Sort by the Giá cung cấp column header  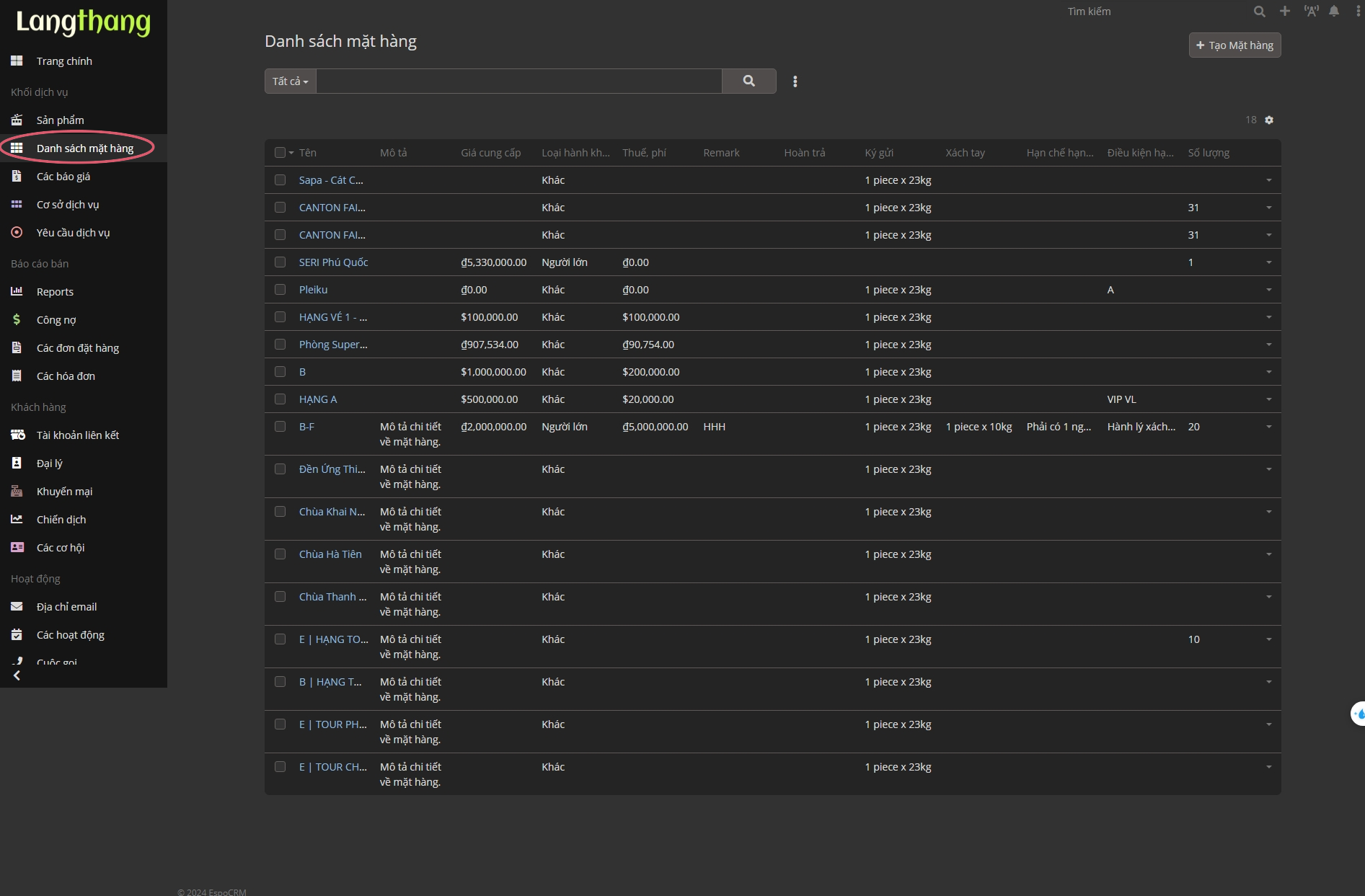490,153
